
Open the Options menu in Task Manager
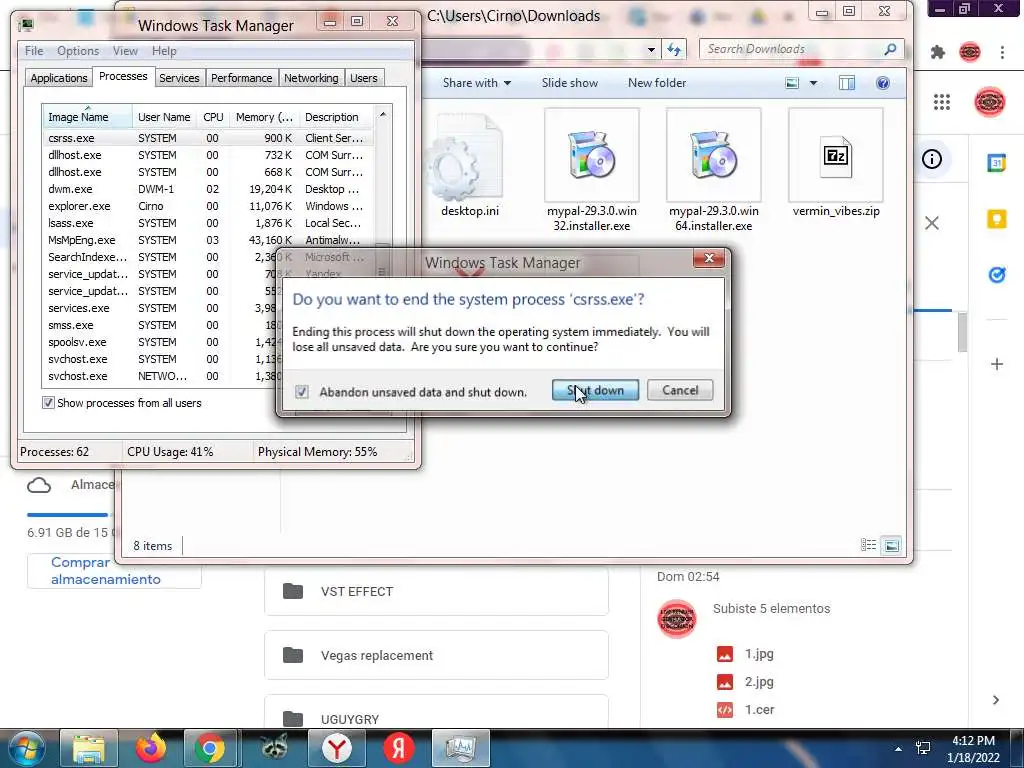(x=78, y=51)
